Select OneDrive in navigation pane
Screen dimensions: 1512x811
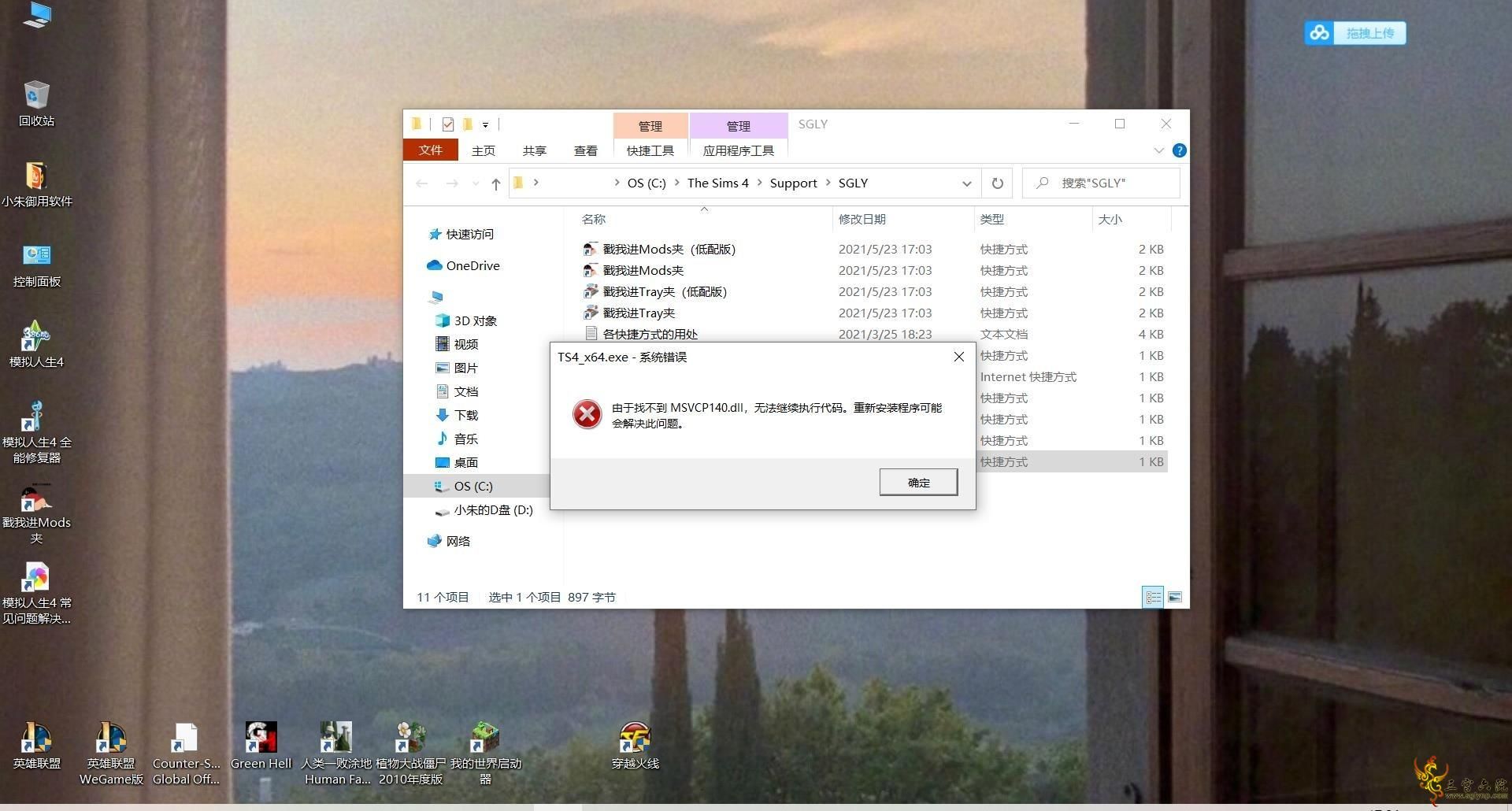[x=464, y=265]
